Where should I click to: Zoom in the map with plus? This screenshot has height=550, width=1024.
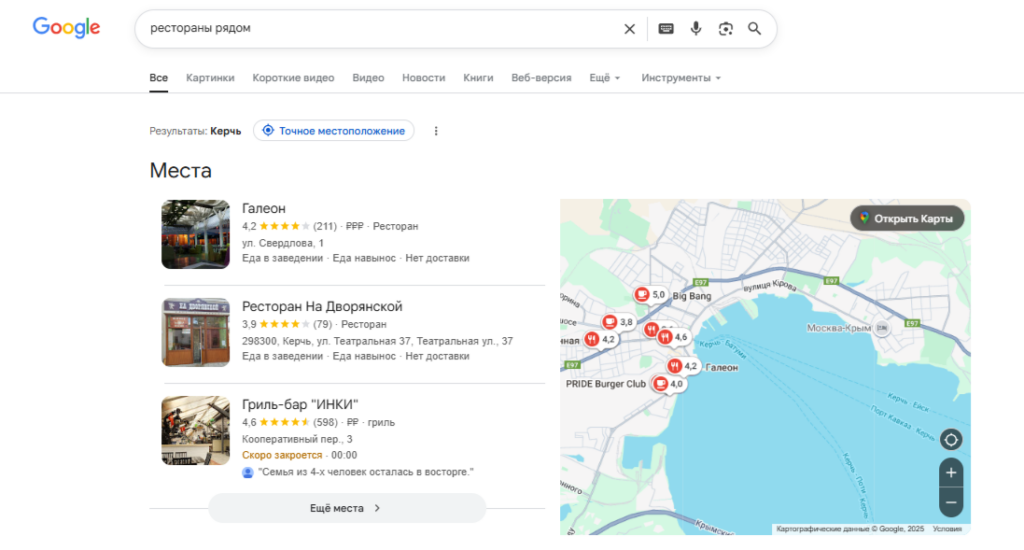coord(951,472)
